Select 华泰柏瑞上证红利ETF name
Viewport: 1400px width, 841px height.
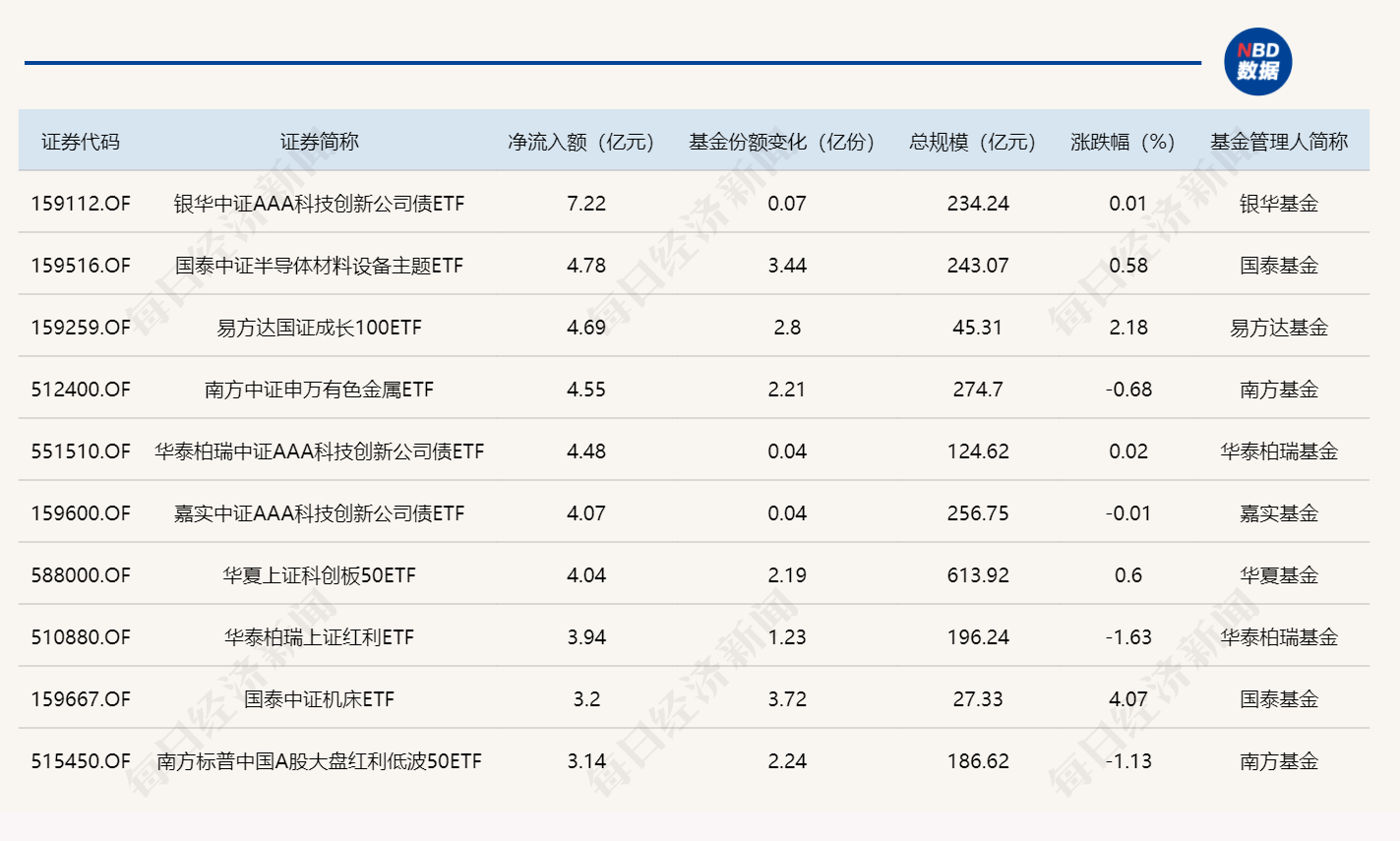coord(320,637)
